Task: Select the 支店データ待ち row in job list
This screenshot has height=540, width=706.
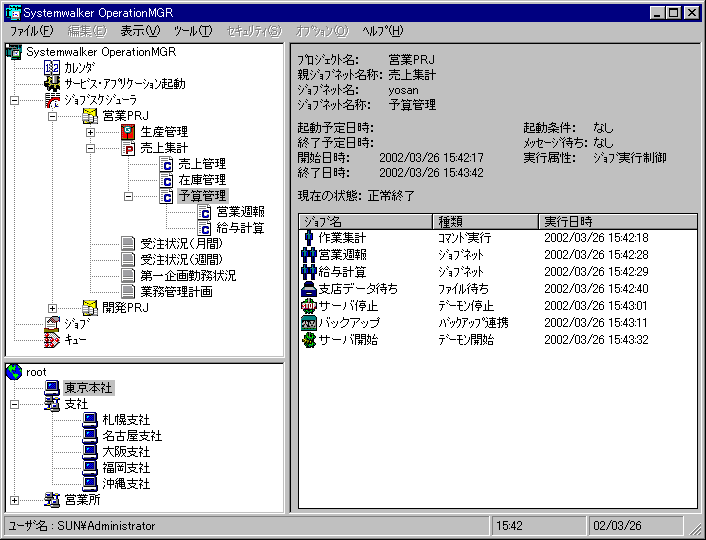Action: [358, 289]
